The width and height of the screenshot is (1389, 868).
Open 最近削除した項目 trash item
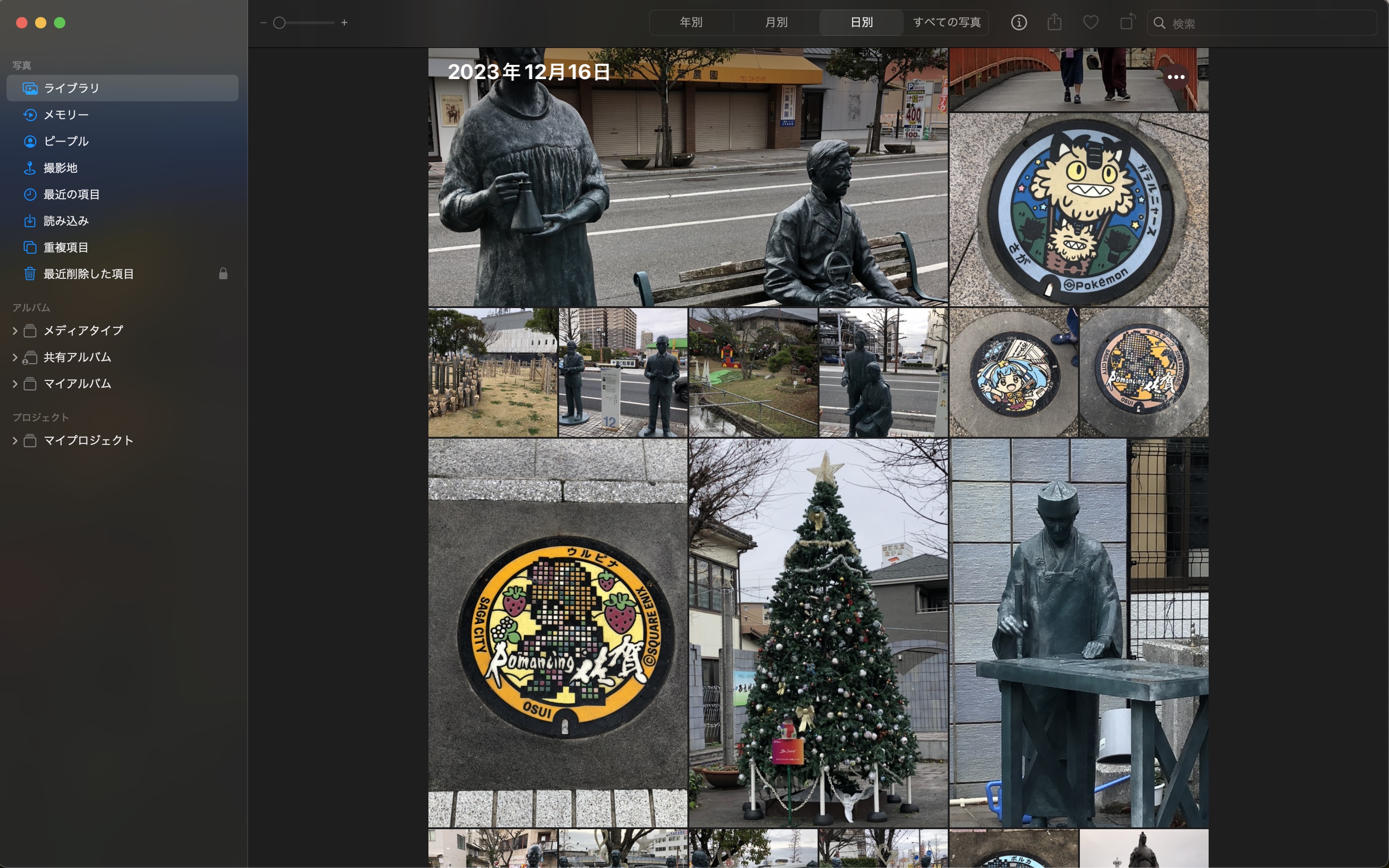89,274
